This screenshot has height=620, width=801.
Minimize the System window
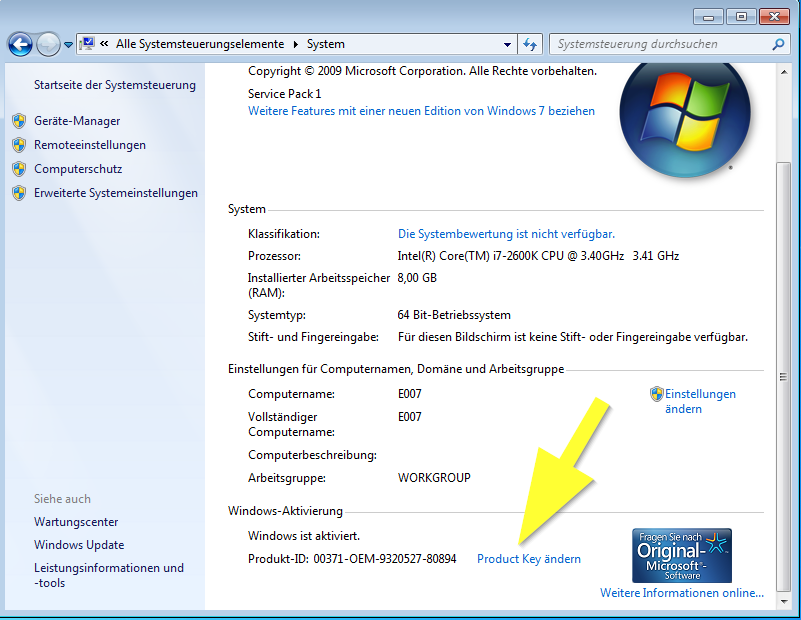(709, 17)
